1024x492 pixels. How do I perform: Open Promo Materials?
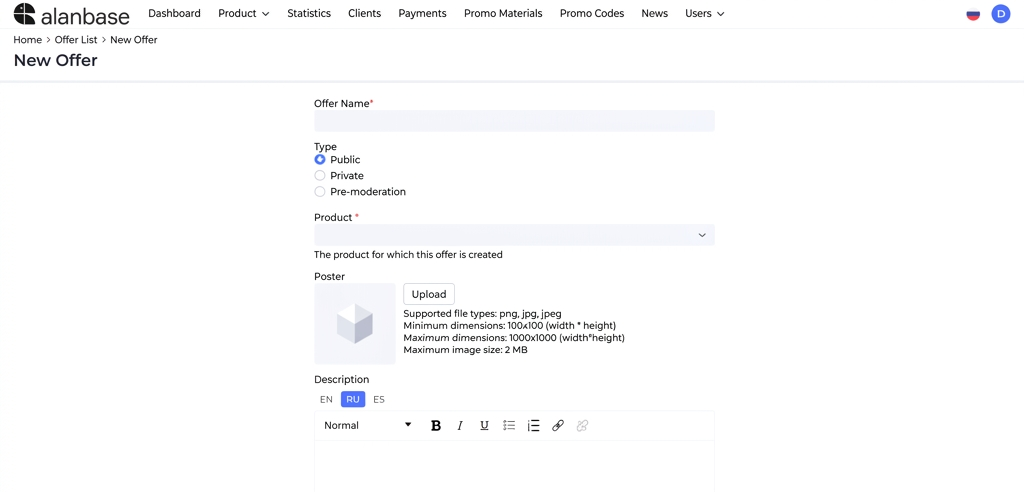(x=503, y=13)
